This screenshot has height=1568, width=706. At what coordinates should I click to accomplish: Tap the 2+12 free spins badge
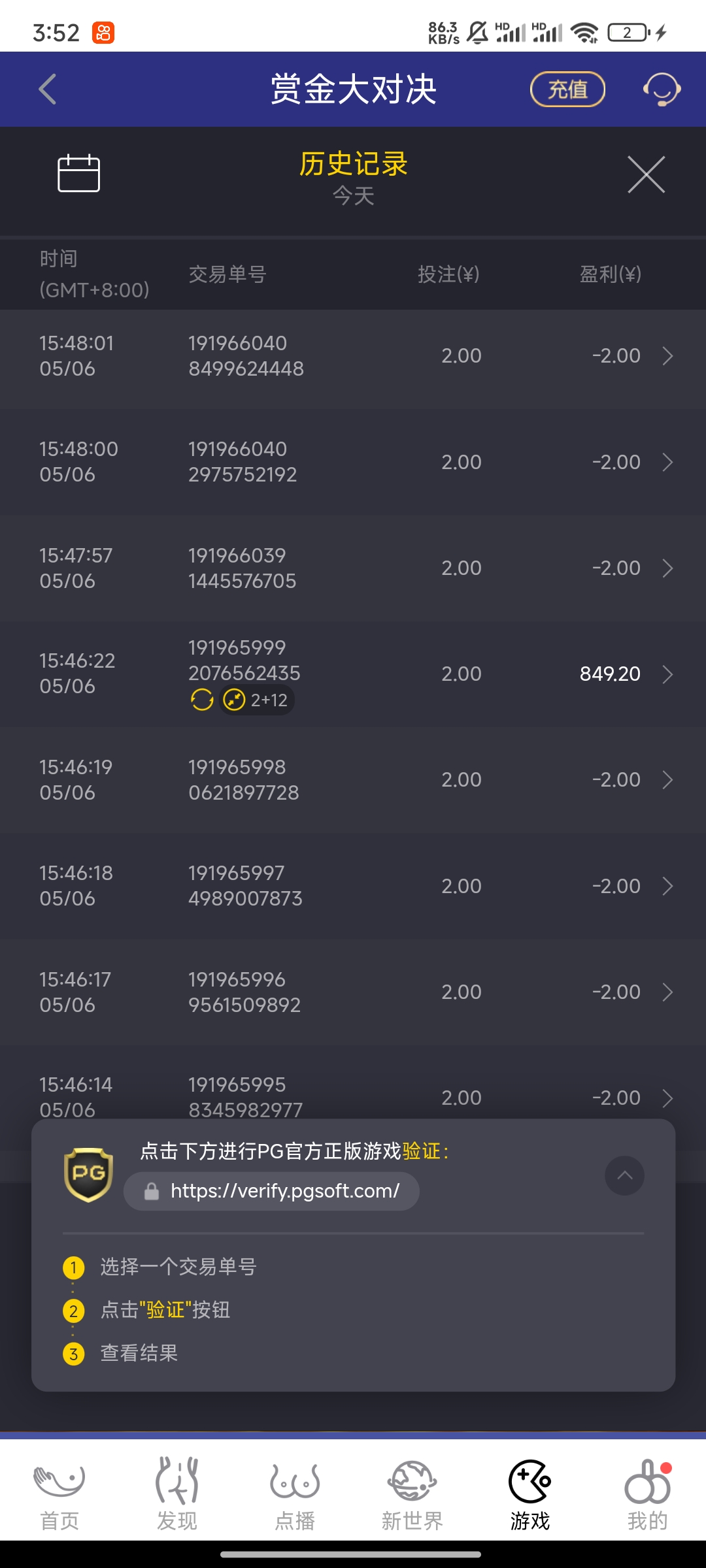[256, 700]
